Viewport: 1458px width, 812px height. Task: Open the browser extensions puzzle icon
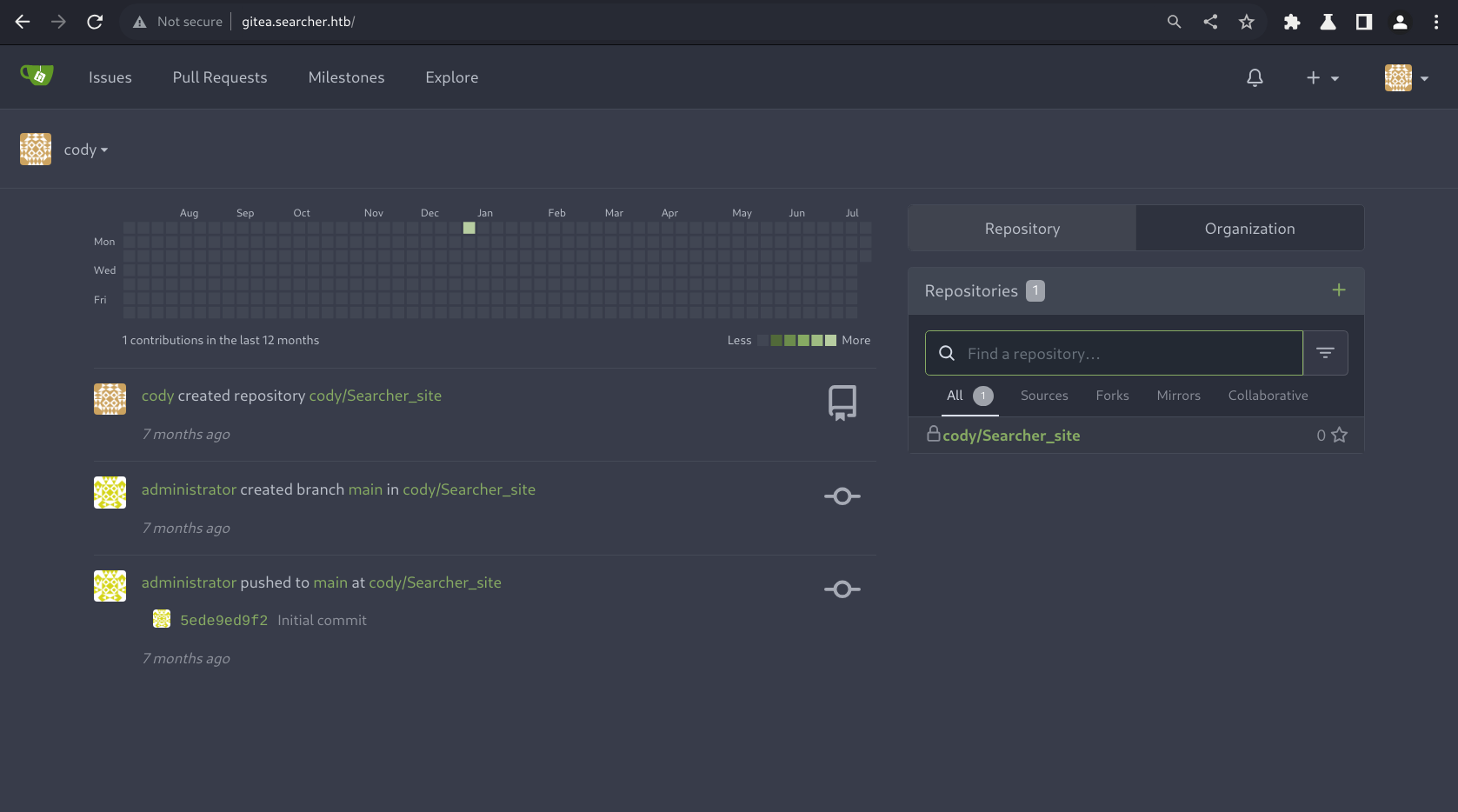(x=1292, y=22)
